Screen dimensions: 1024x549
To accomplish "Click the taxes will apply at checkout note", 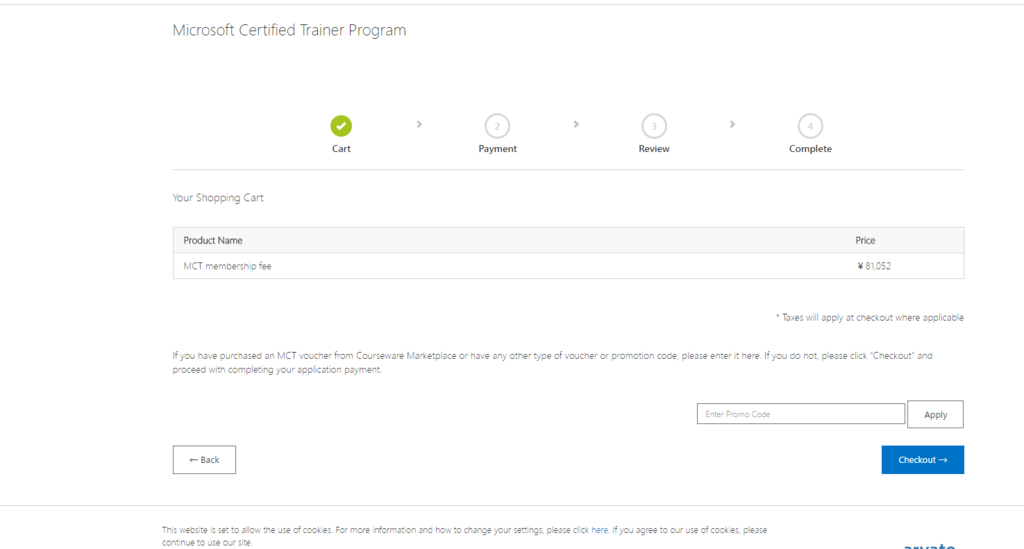I will (870, 317).
